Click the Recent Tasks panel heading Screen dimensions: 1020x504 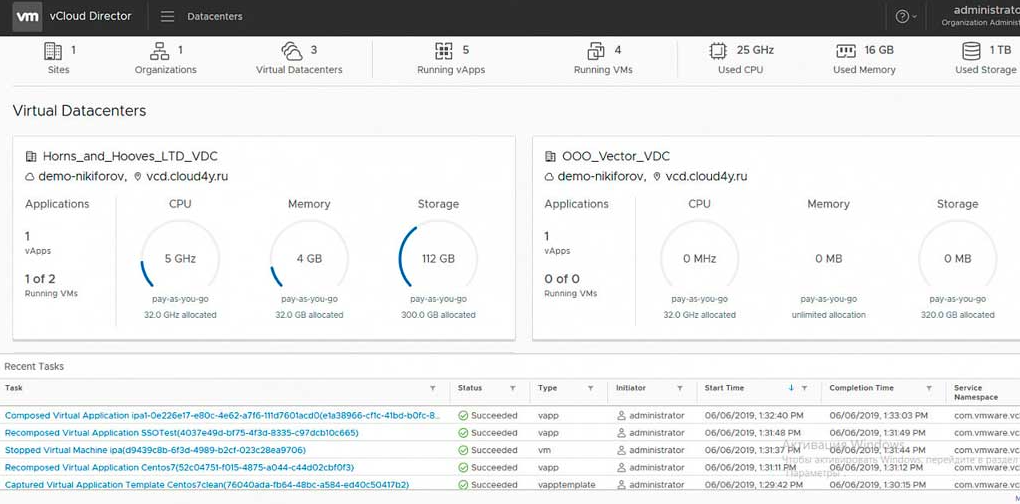pyautogui.click(x=34, y=366)
